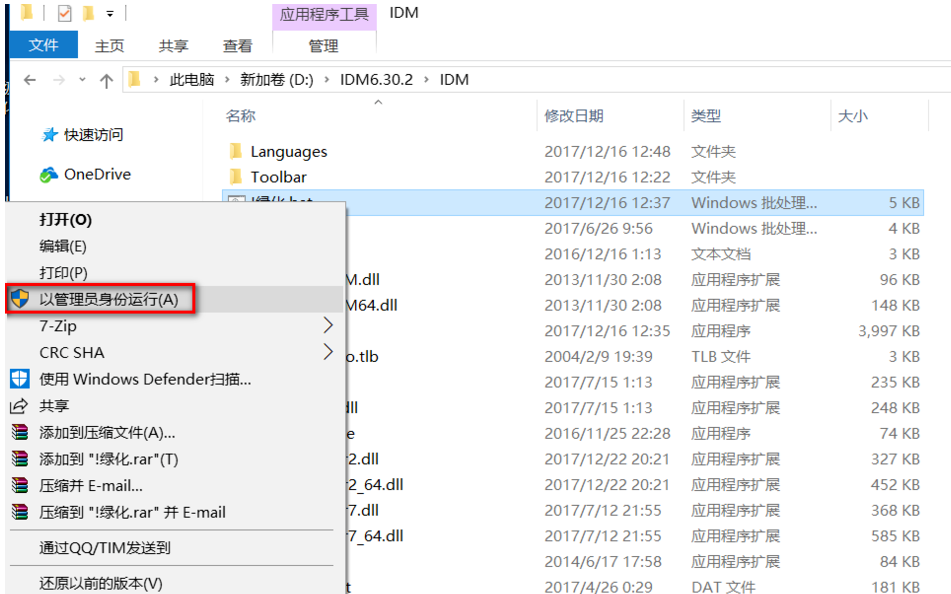Viewport: 951px width, 594px height.
Task: Choose 压缩到 "!绿化.rar" 并 E-mail
Action: [x=132, y=513]
